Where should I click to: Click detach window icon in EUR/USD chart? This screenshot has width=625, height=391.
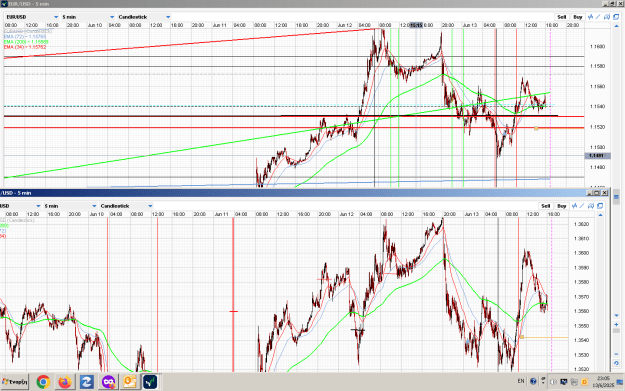(x=616, y=17)
